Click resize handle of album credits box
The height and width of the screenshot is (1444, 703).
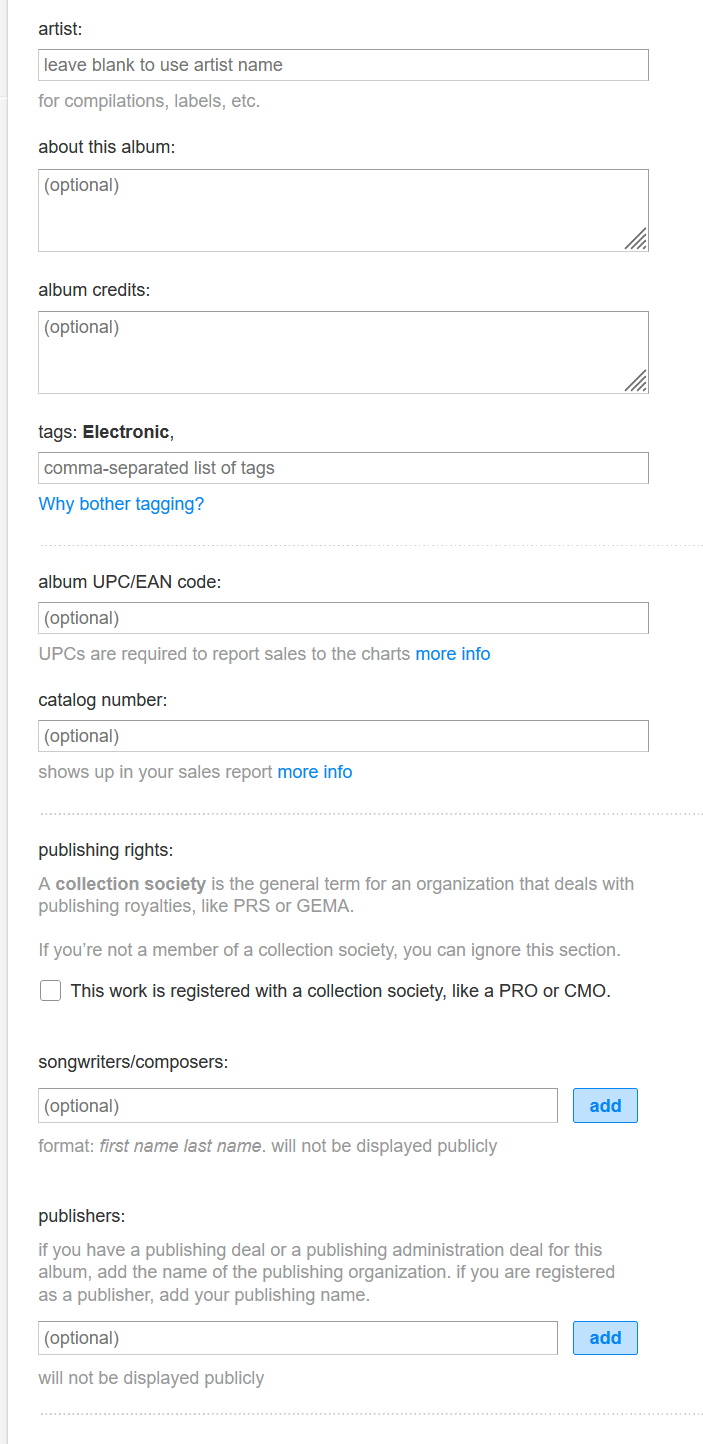pos(636,380)
